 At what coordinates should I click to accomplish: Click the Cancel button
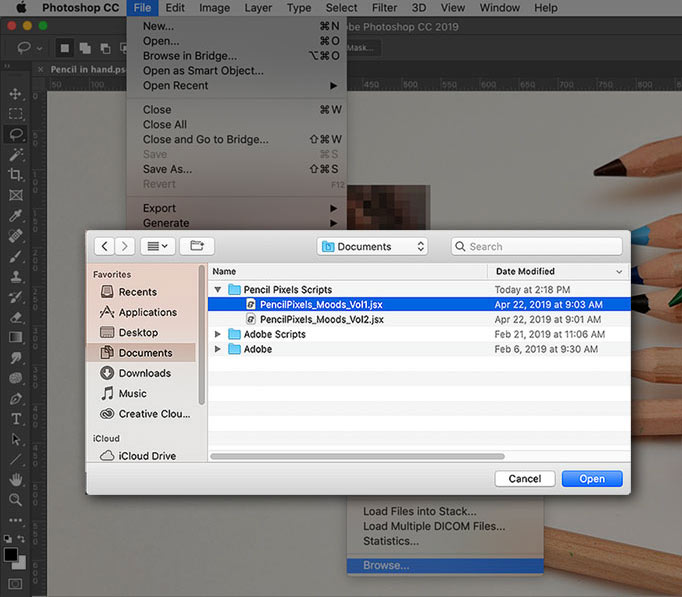tap(525, 479)
